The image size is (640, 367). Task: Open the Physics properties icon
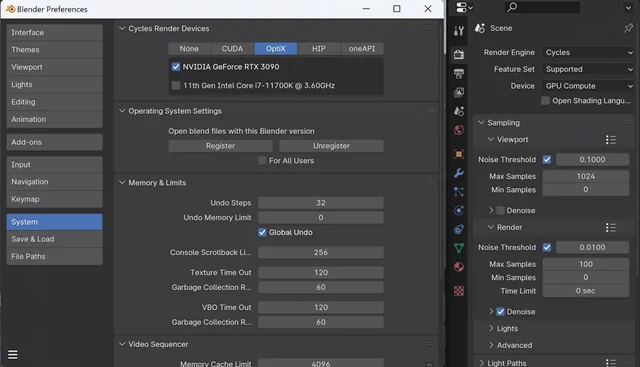(459, 210)
